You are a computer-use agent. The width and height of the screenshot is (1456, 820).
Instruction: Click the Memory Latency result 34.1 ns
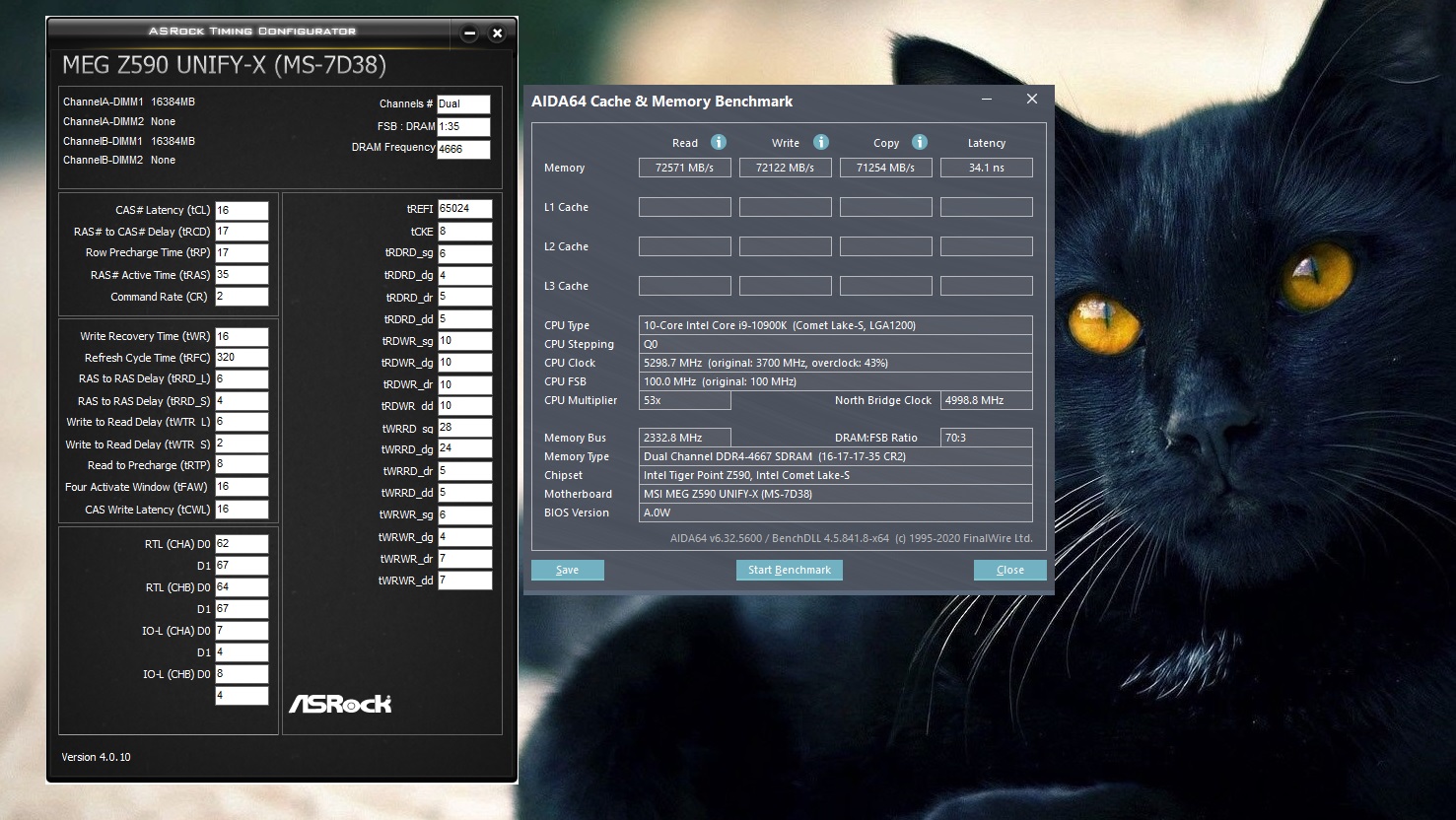click(987, 168)
